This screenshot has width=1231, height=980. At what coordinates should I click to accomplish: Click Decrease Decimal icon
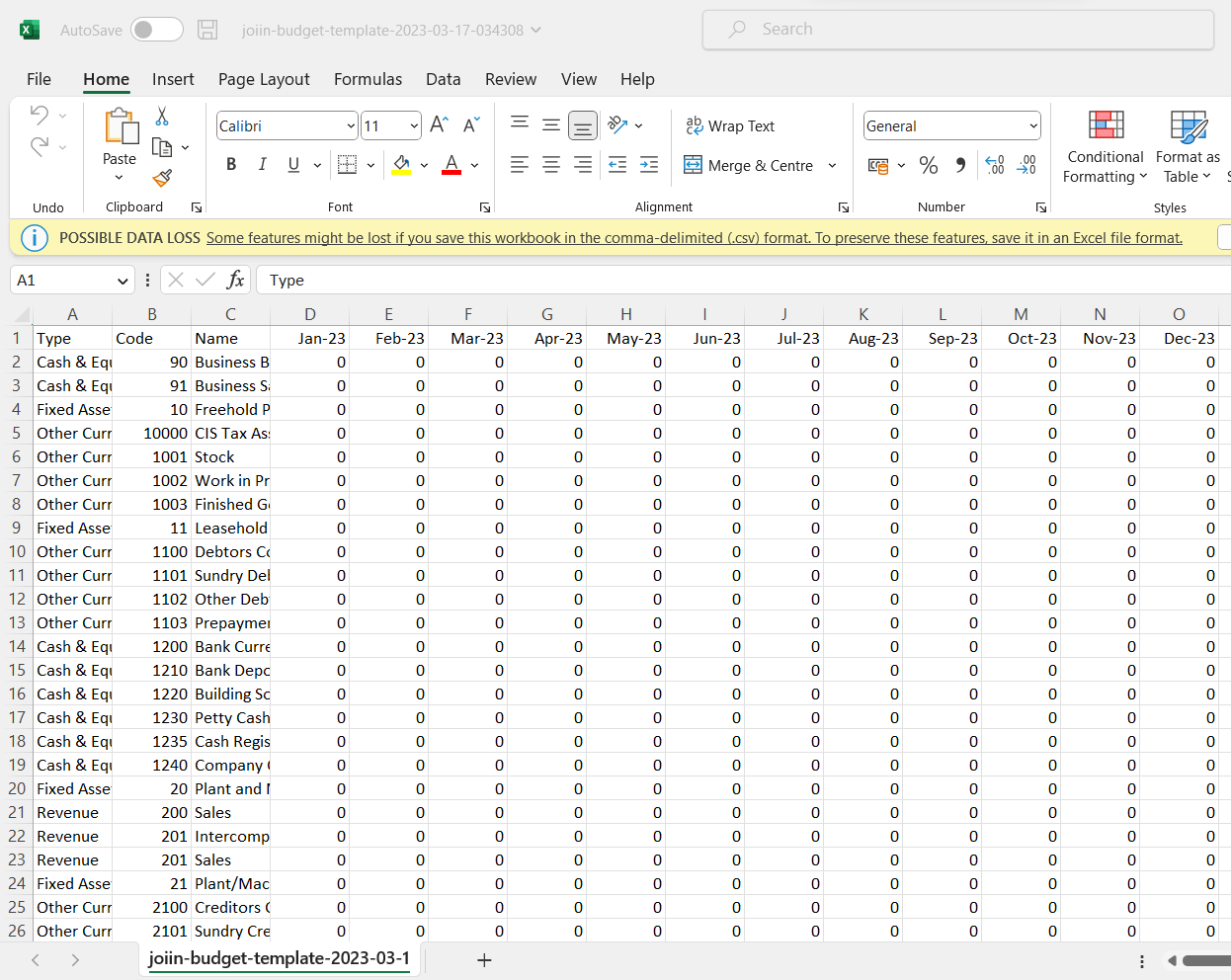click(1026, 165)
